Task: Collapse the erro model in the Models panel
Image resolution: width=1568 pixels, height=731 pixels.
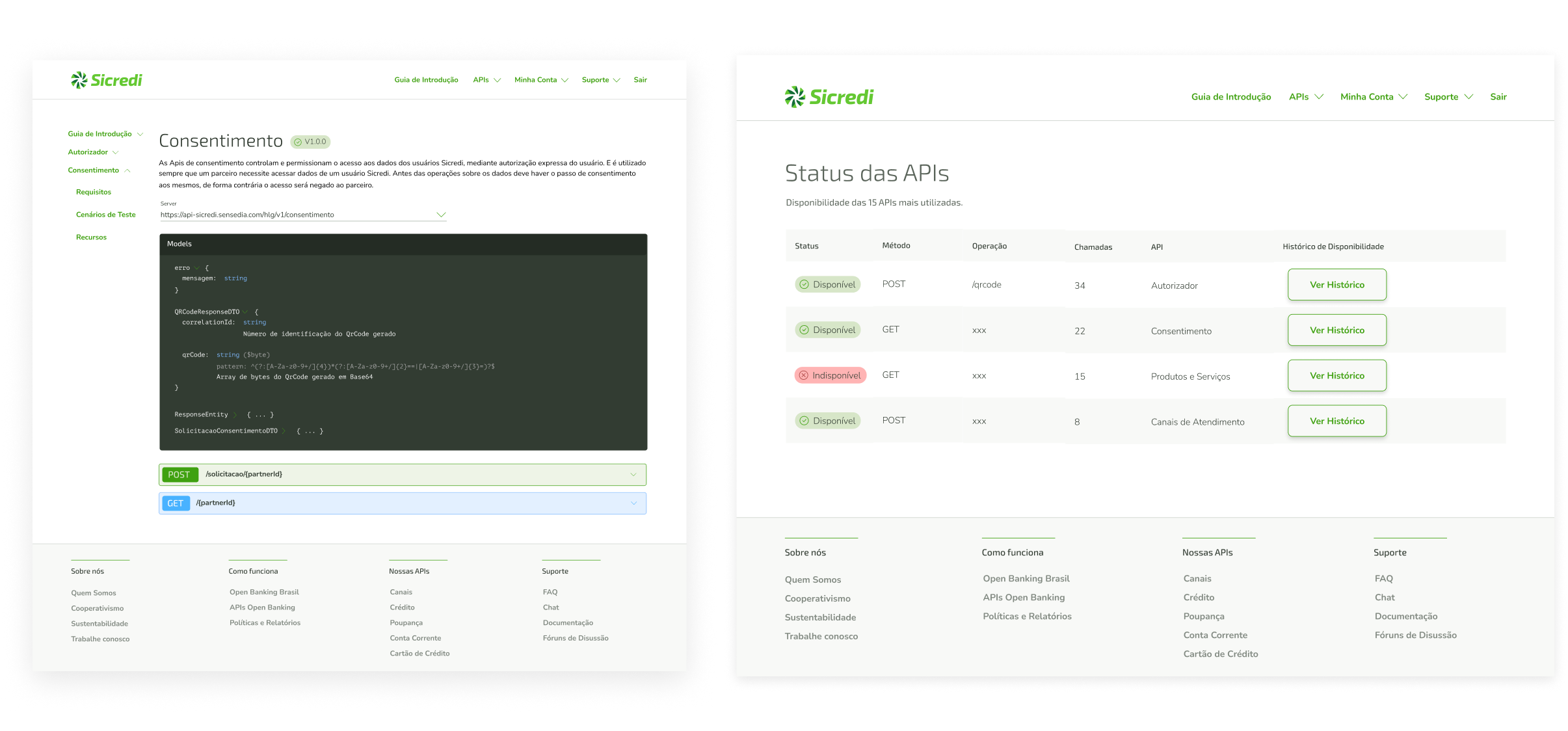Action: tap(196, 268)
